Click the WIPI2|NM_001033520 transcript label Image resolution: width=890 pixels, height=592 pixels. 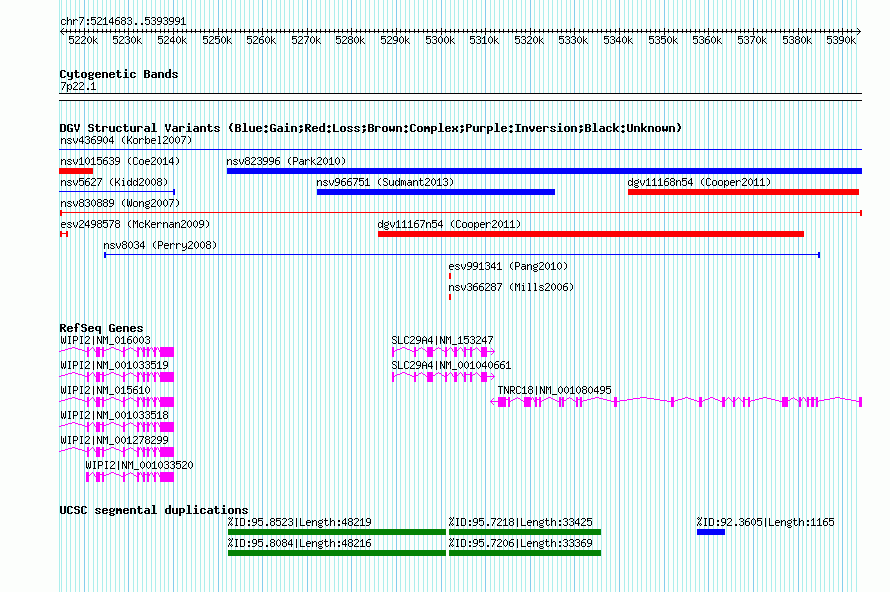(x=139, y=465)
